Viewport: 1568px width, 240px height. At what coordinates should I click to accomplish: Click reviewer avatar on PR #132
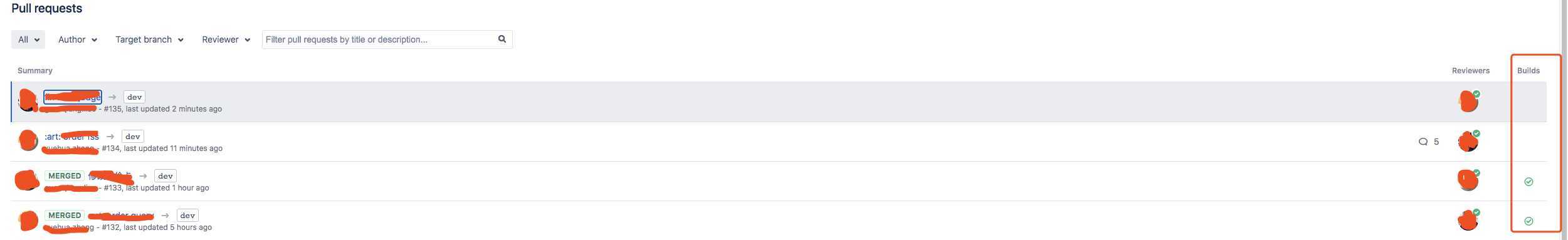pos(1468,219)
